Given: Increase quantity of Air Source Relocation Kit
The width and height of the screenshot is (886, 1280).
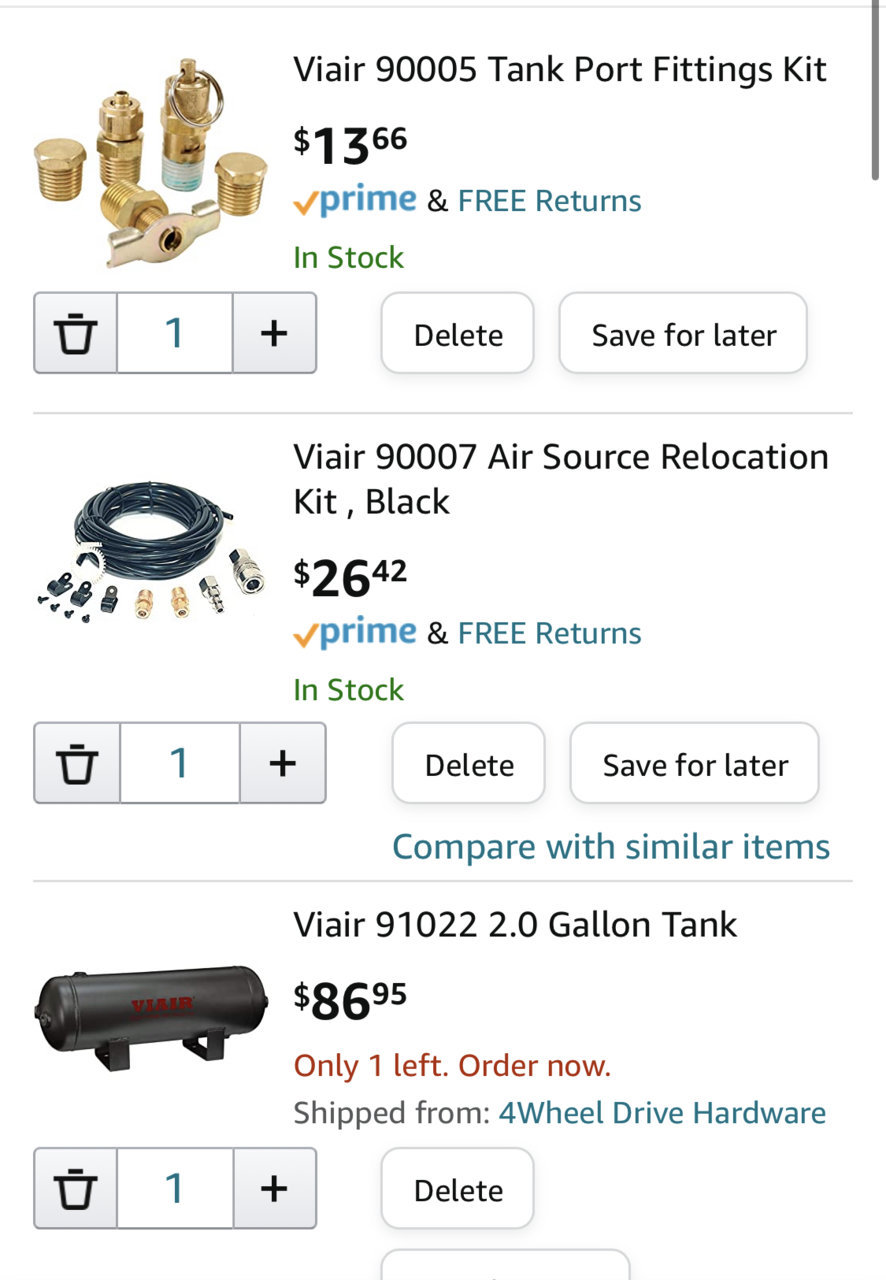Looking at the screenshot, I should click(x=282, y=763).
